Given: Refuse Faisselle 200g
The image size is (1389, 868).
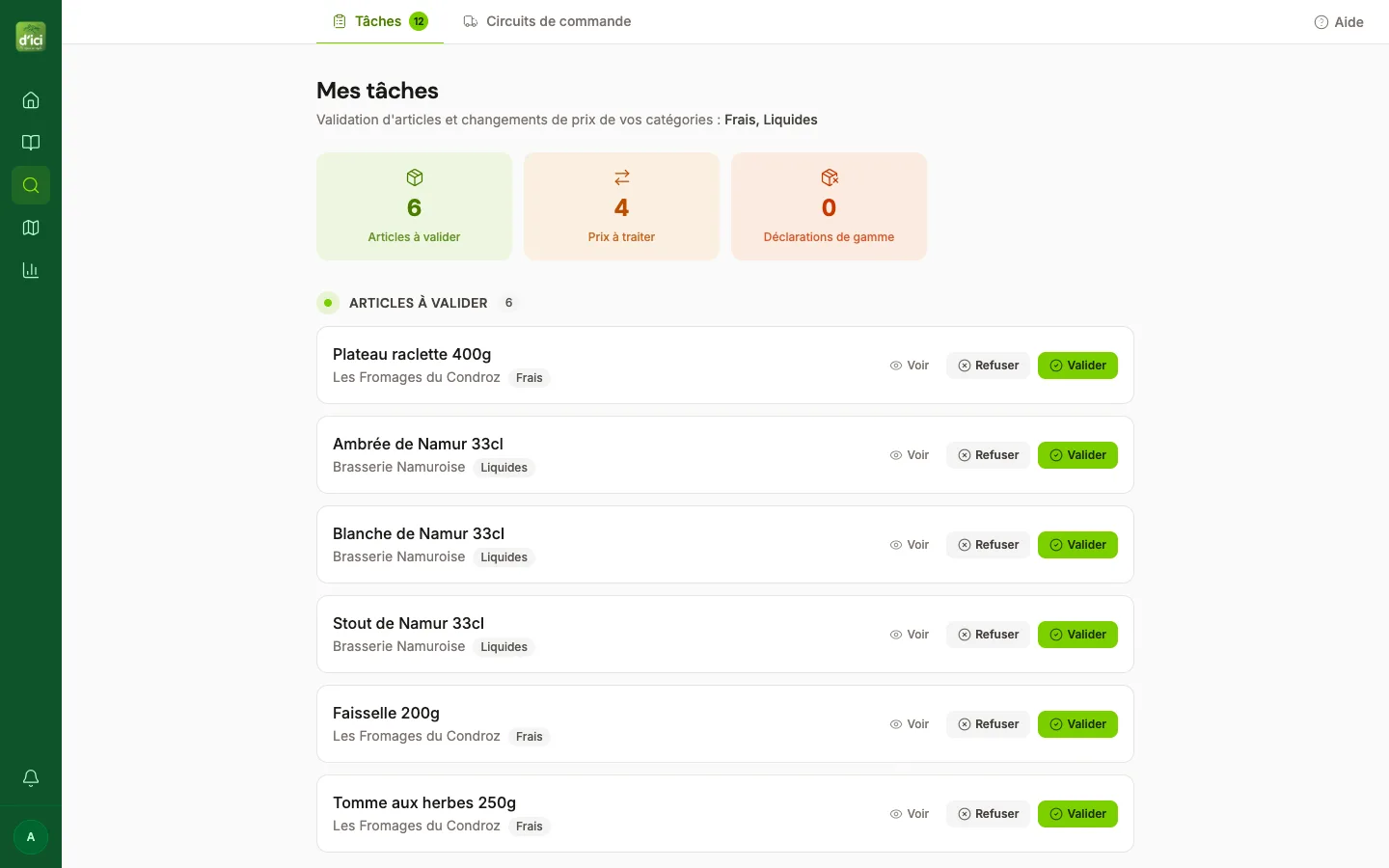Looking at the screenshot, I should (x=988, y=724).
